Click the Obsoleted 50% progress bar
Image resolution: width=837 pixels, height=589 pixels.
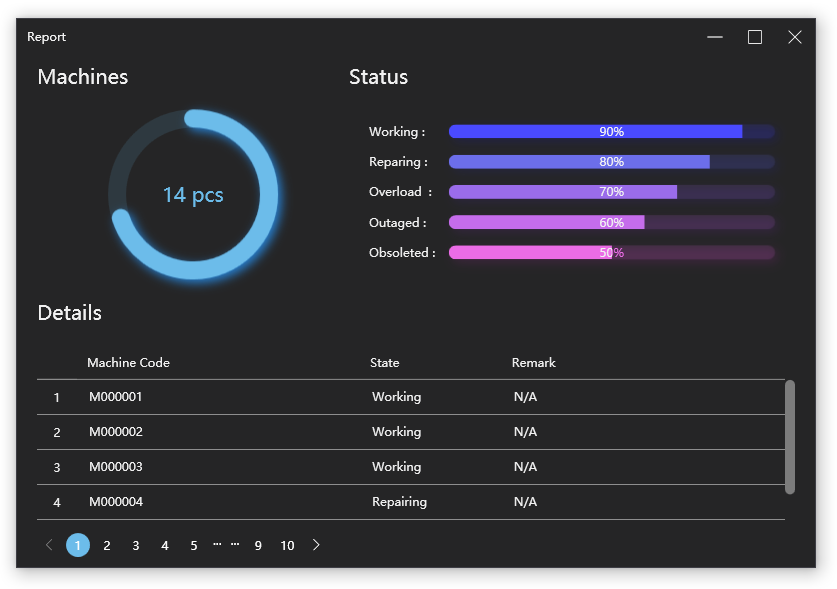point(612,252)
